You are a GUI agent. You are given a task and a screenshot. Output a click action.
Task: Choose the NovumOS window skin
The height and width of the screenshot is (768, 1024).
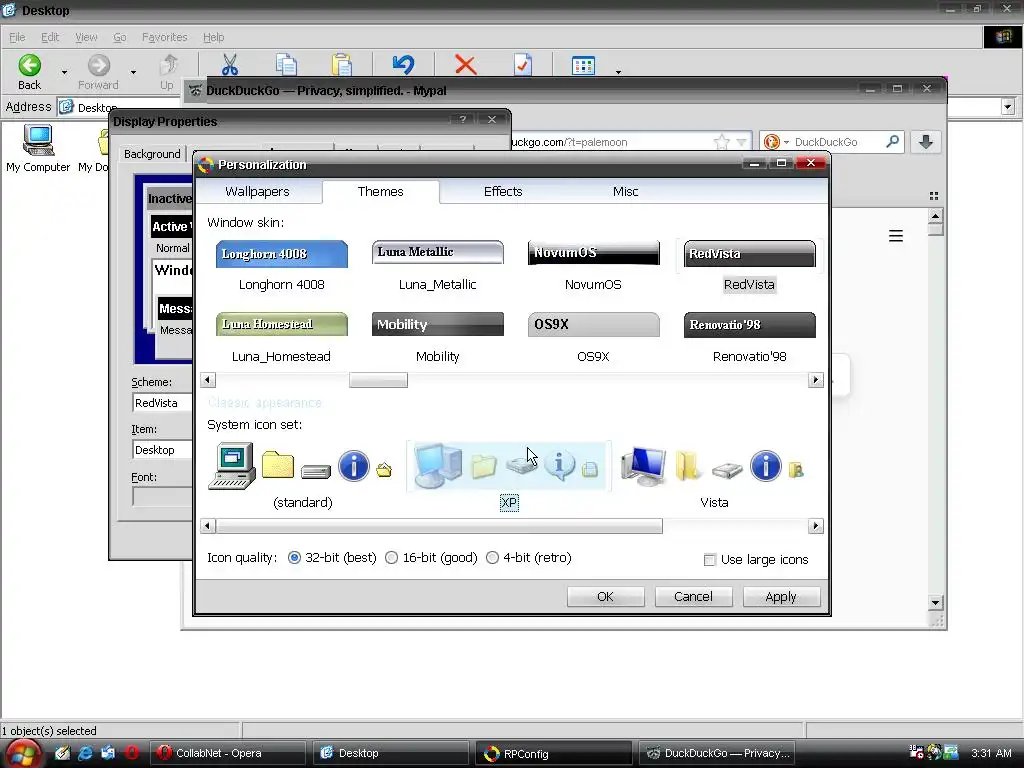coord(594,253)
